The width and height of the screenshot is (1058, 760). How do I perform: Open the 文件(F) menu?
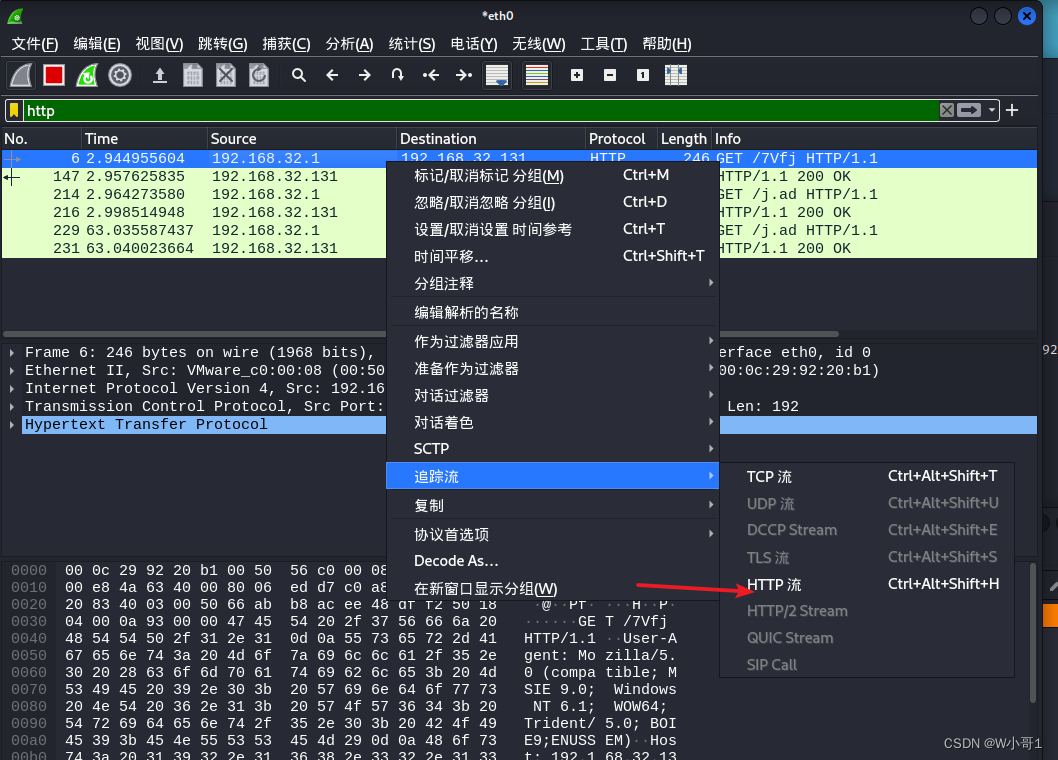click(x=35, y=44)
